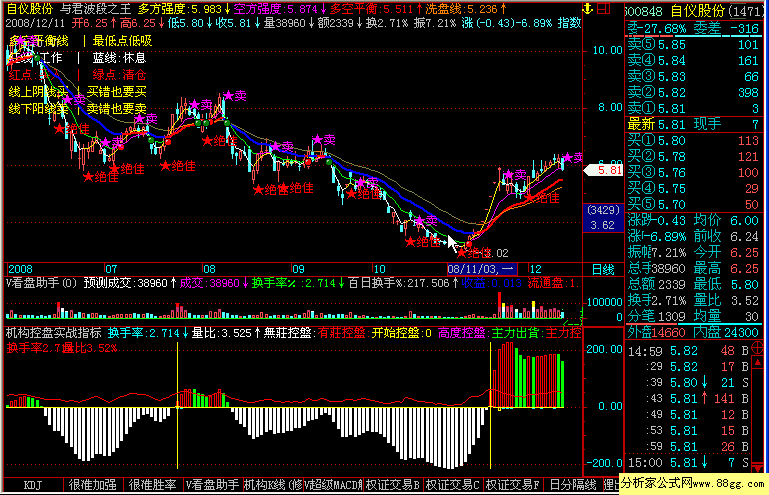Click the 卖① 5.81 ask row
The image size is (769, 495).
click(693, 108)
